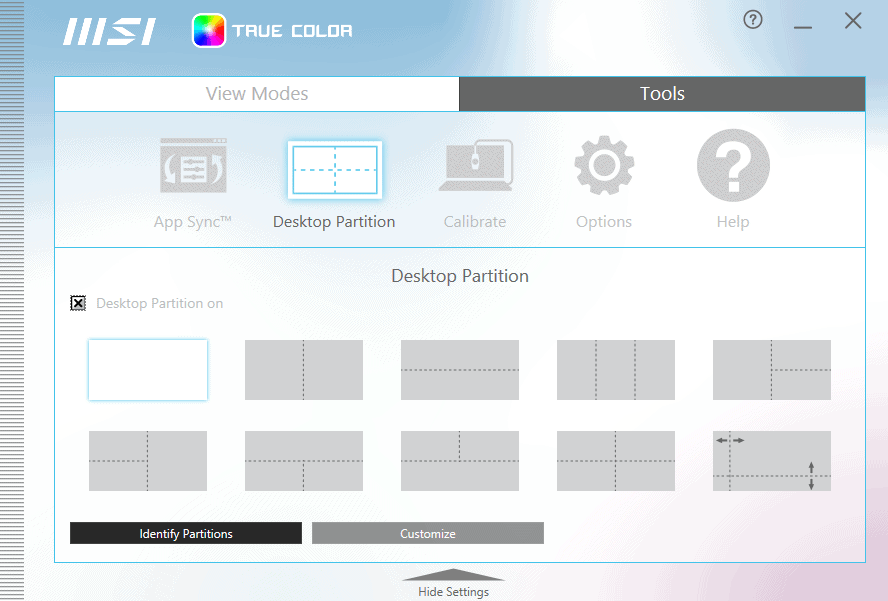Close the True Color window
The width and height of the screenshot is (888, 601).
[x=853, y=21]
